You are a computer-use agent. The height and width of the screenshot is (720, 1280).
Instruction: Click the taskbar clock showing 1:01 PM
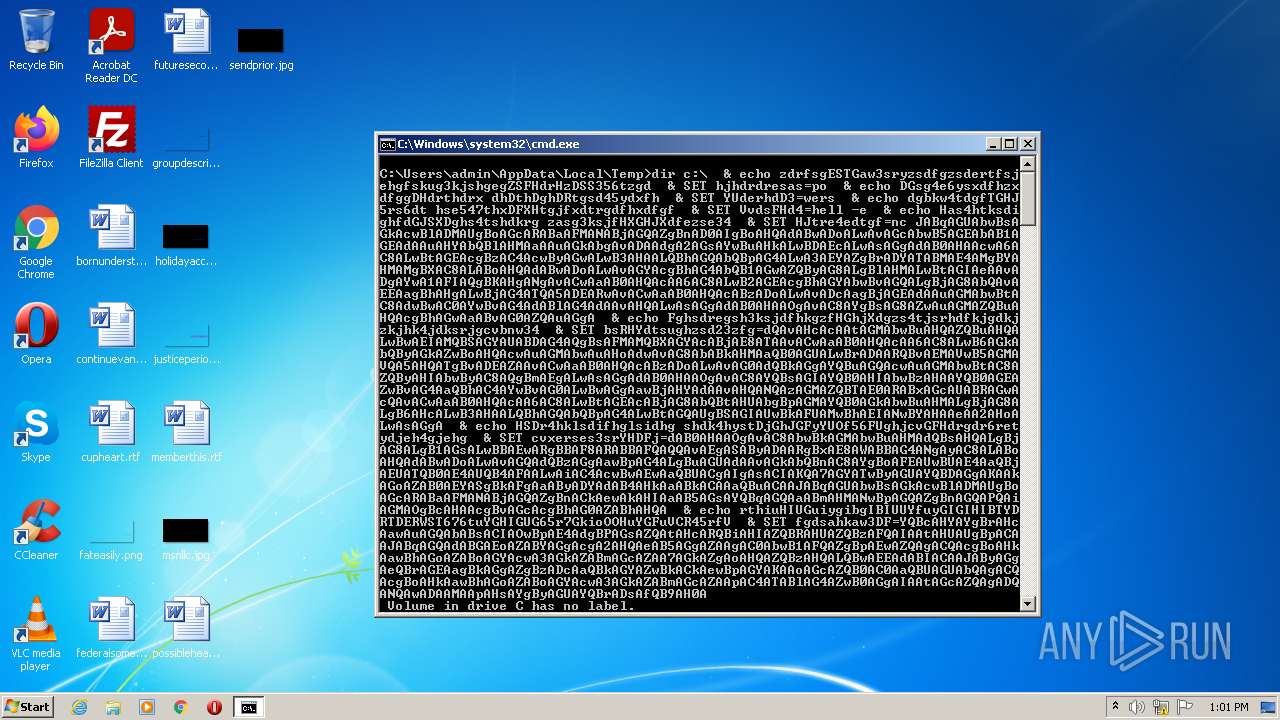click(1227, 707)
